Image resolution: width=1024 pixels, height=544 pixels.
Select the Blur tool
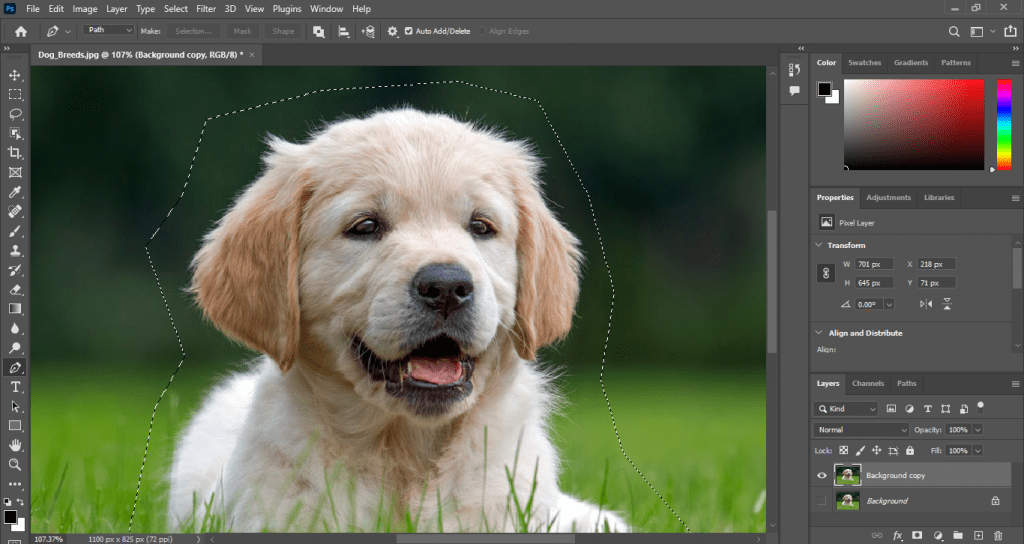(15, 328)
